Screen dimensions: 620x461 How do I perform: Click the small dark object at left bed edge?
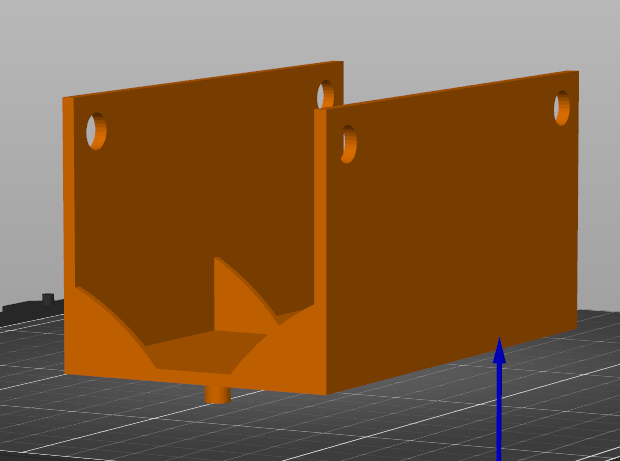point(47,299)
